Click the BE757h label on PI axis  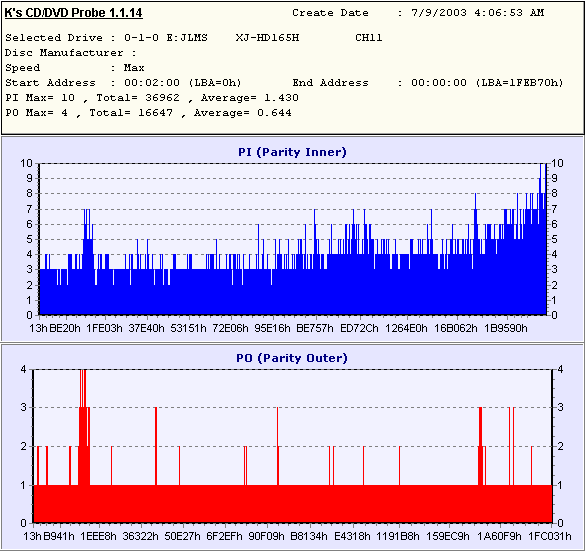315,328
